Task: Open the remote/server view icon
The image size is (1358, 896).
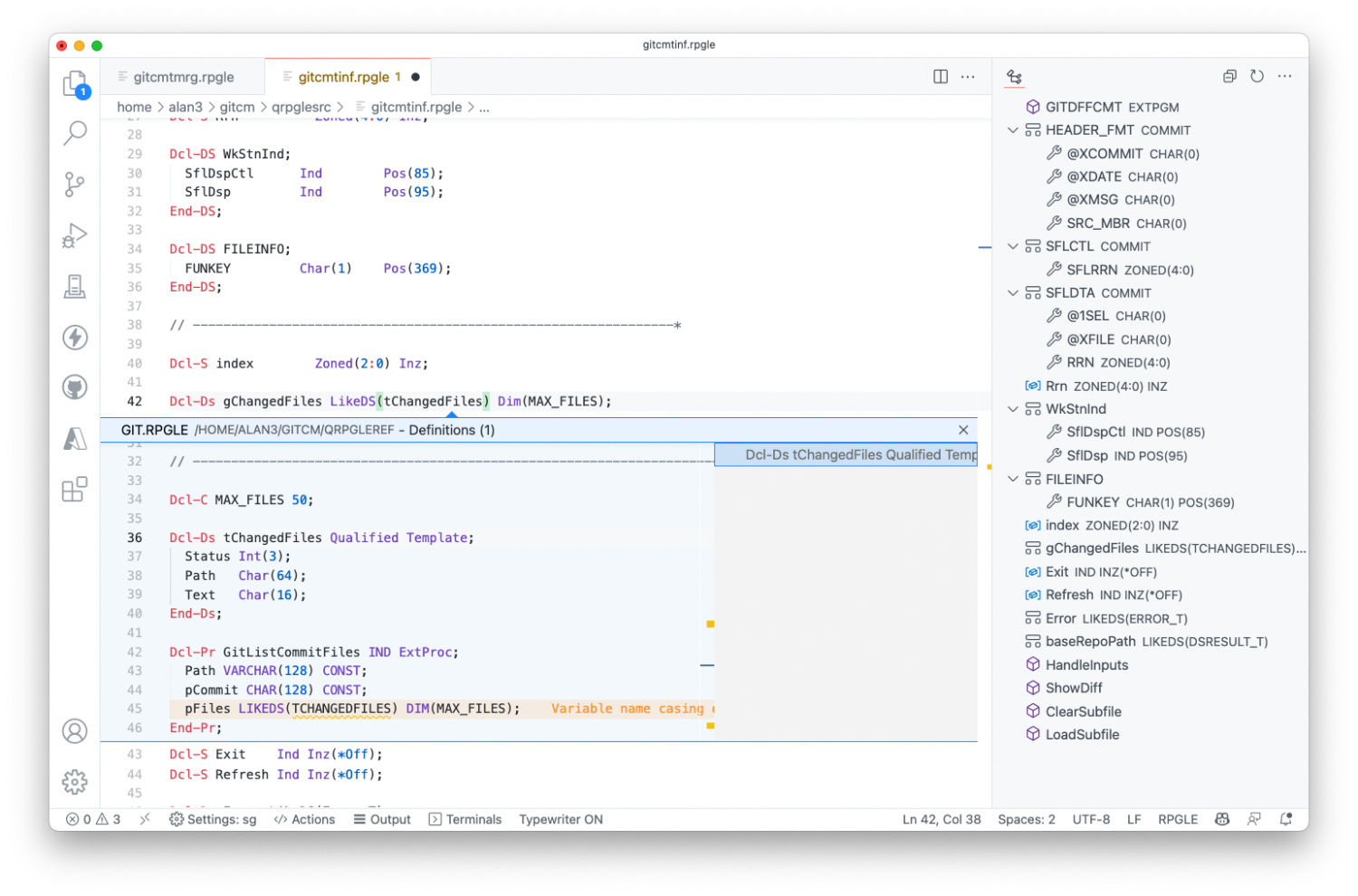Action: pos(75,285)
